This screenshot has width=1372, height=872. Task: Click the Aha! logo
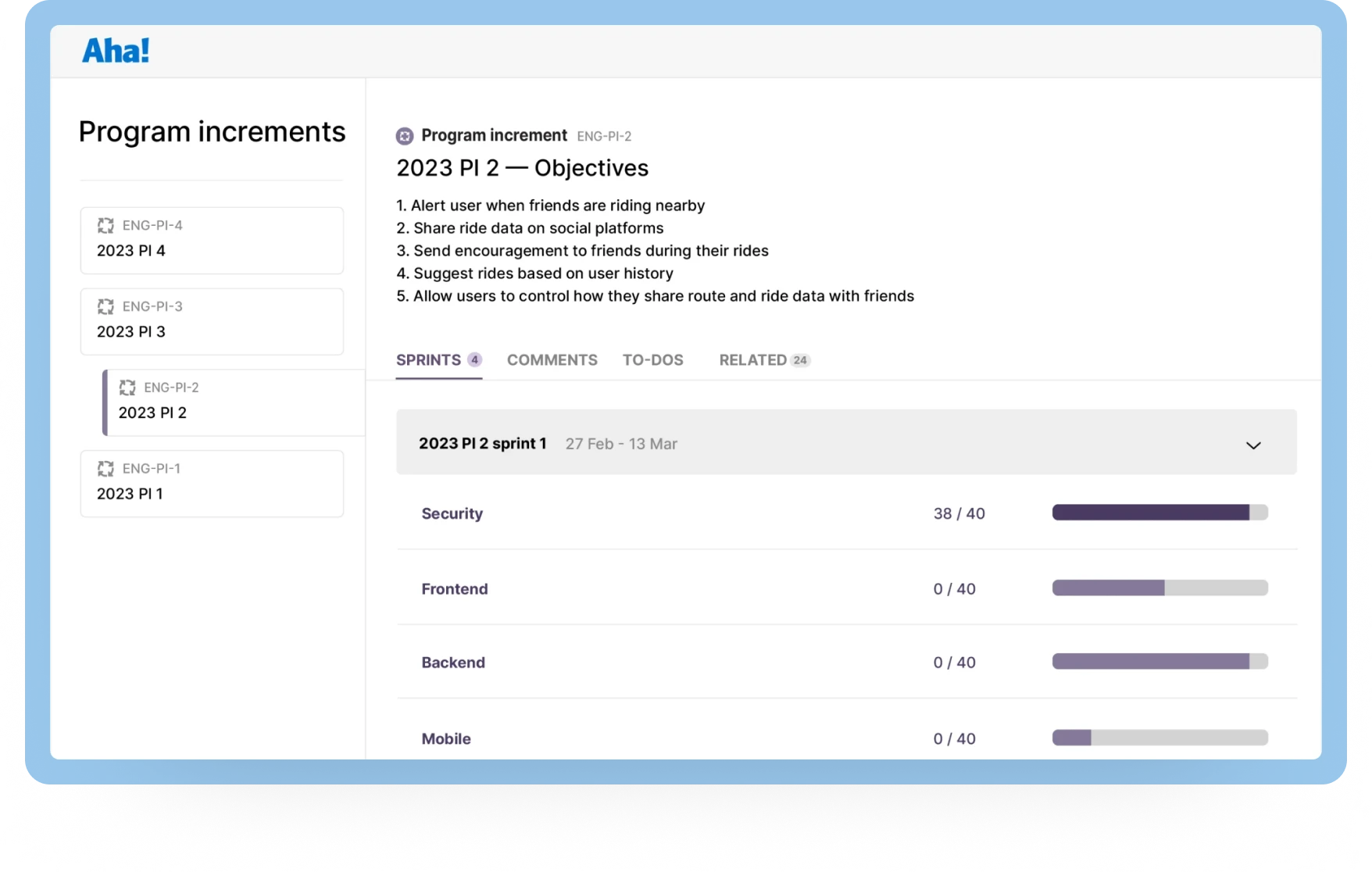pos(116,50)
